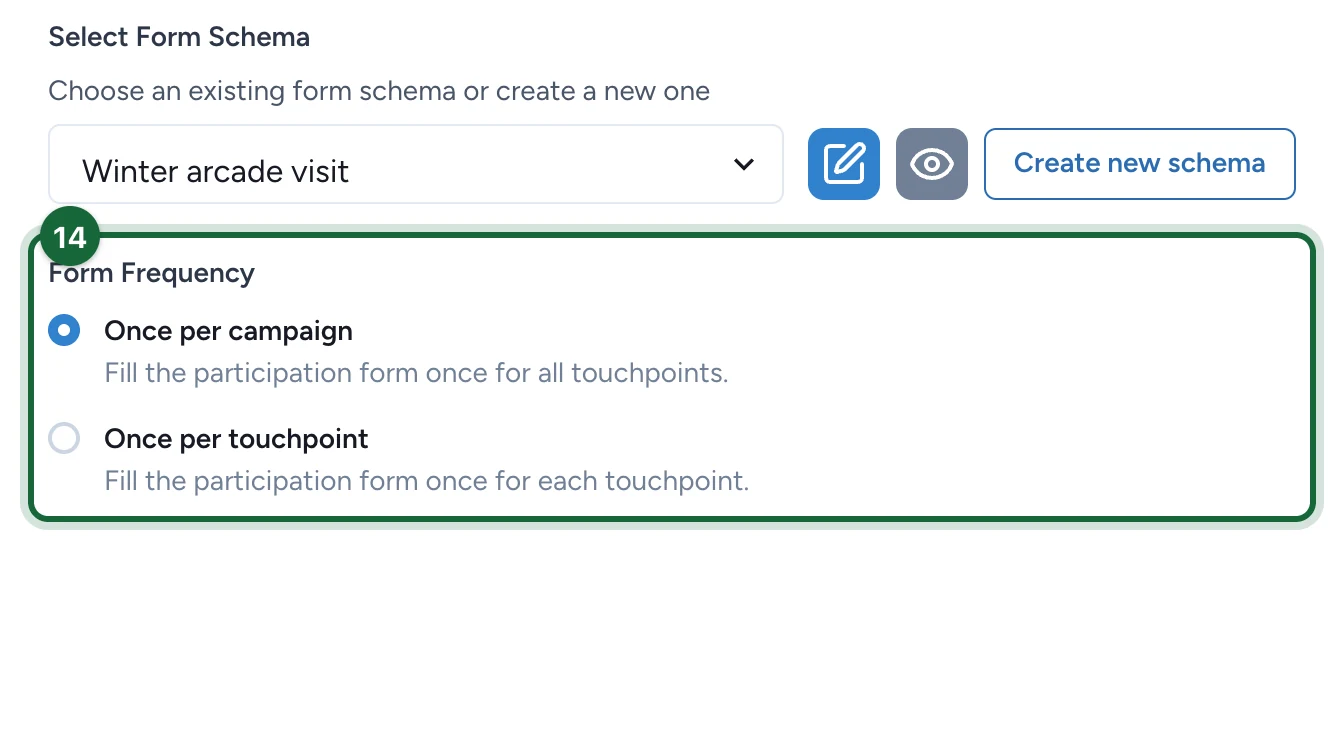The height and width of the screenshot is (756, 1344).
Task: Click the gray square button beside the edit button
Action: 932,164
